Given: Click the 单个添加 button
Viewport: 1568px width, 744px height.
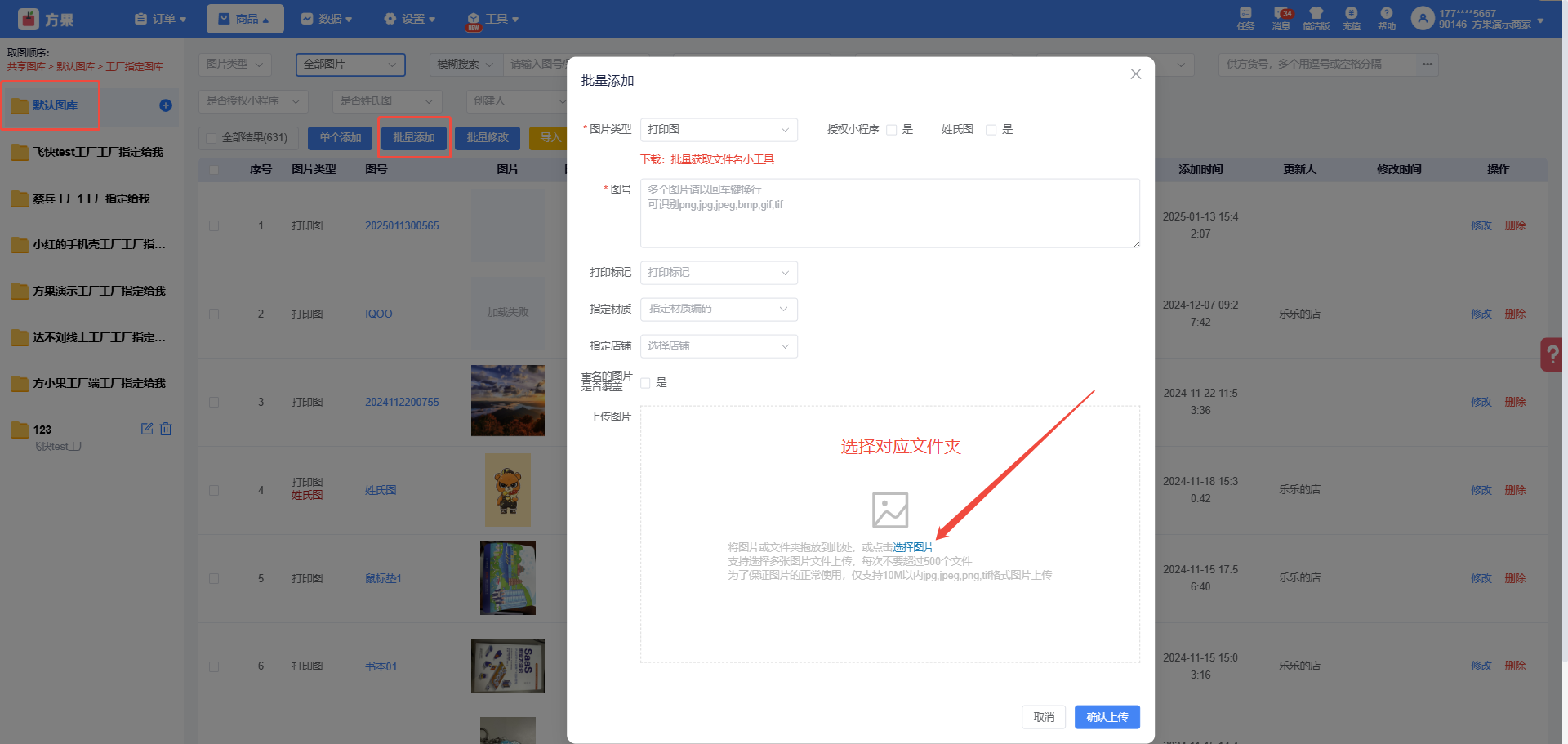Looking at the screenshot, I should tap(340, 138).
